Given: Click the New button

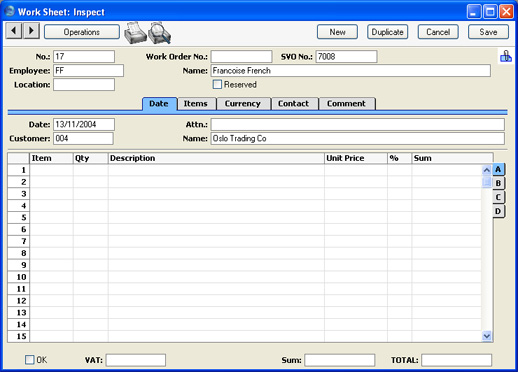Looking at the screenshot, I should (x=337, y=32).
